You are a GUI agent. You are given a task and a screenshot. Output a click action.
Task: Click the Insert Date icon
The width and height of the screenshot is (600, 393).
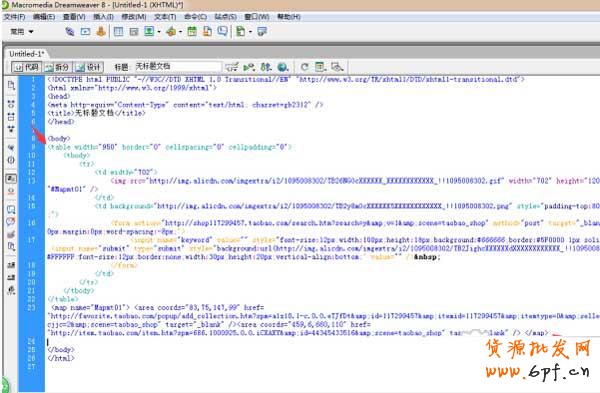click(192, 32)
